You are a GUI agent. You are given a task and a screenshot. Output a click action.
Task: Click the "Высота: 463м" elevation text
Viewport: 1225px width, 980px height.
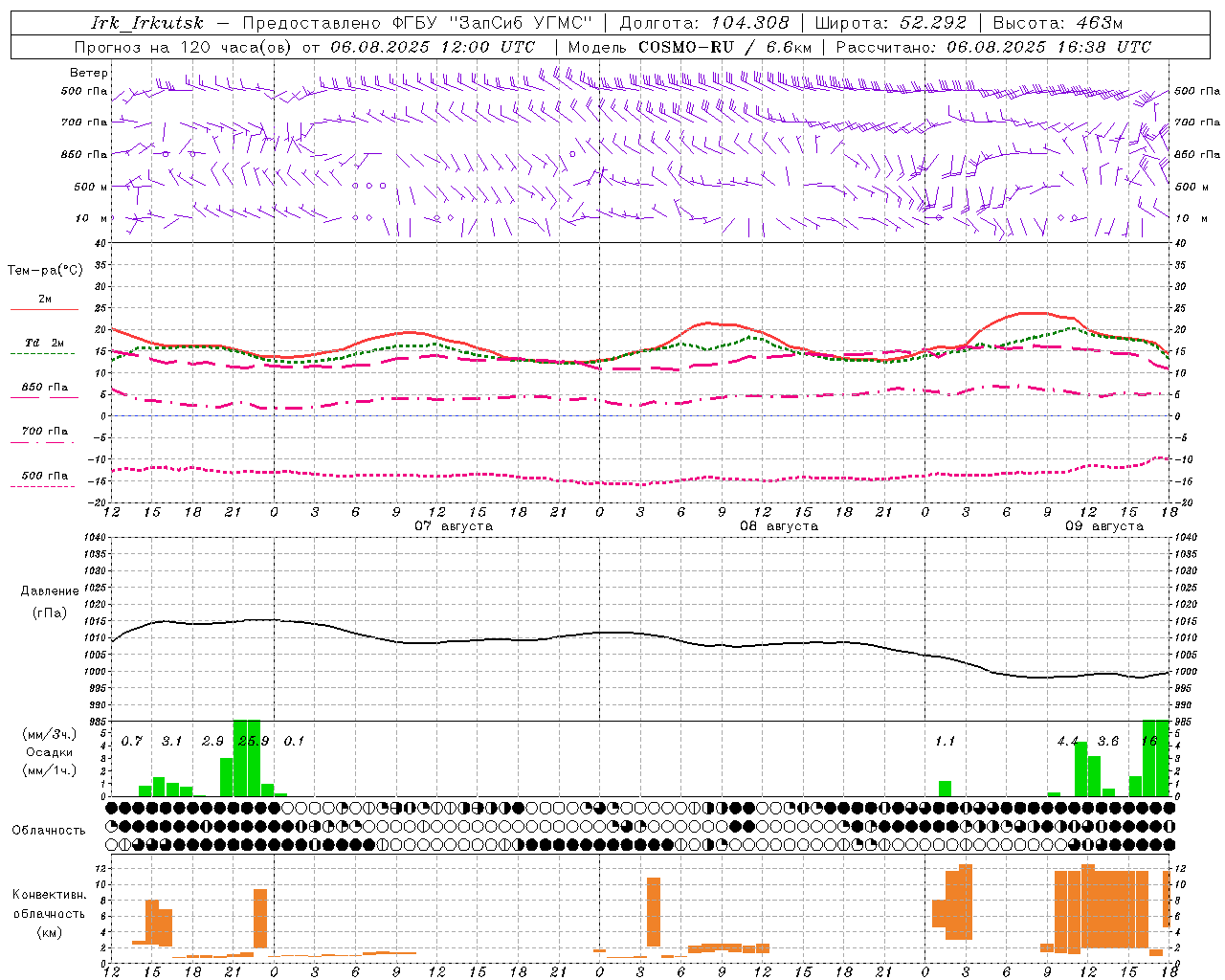coord(1058,23)
